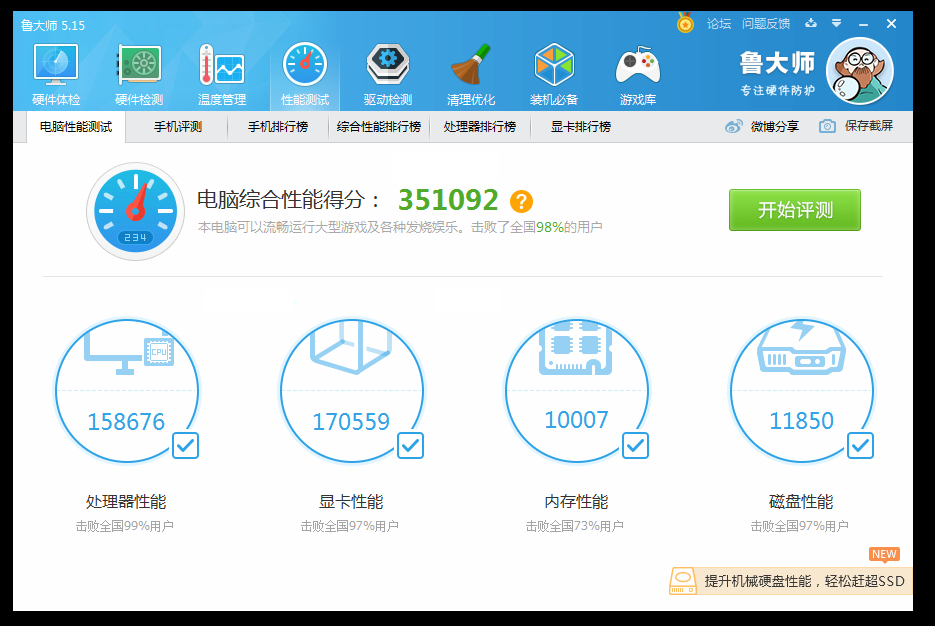Click the processor performance circle 158676
Viewport: 935px width, 626px height.
coord(126,391)
